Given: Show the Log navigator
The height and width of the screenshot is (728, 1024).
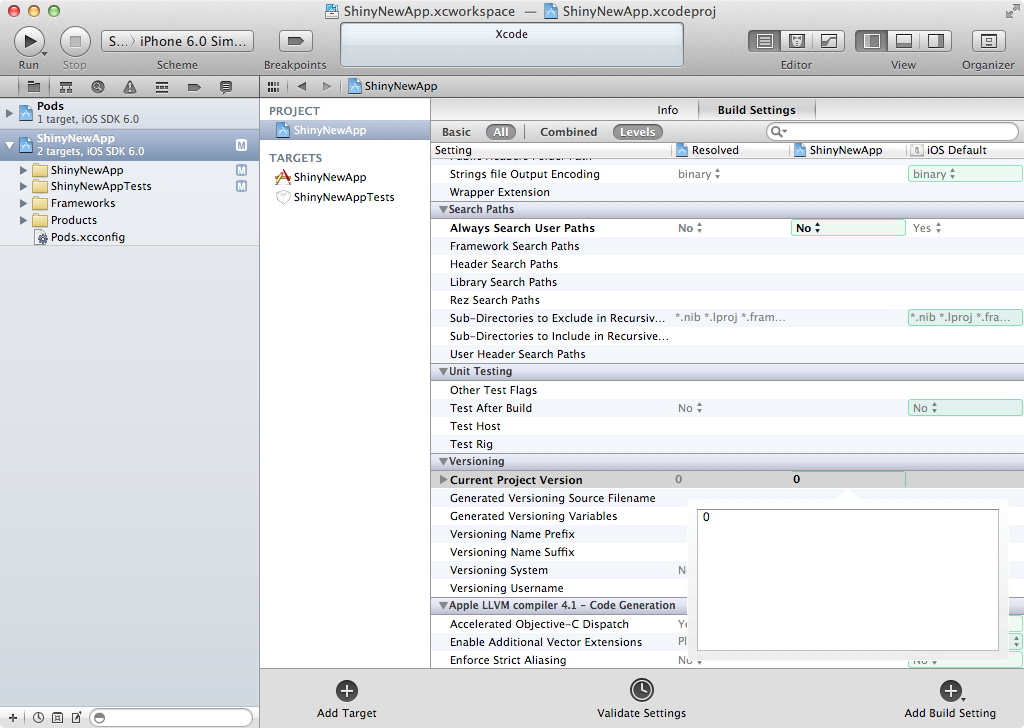Looking at the screenshot, I should [226, 87].
